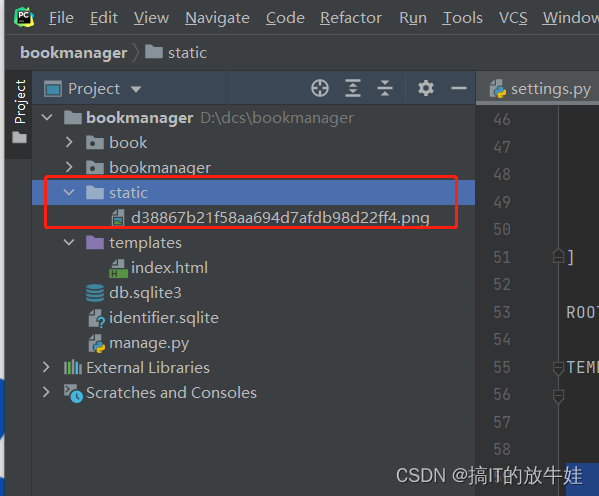Click the locate/select opened file crosshair icon
This screenshot has height=496, width=599.
(x=320, y=88)
